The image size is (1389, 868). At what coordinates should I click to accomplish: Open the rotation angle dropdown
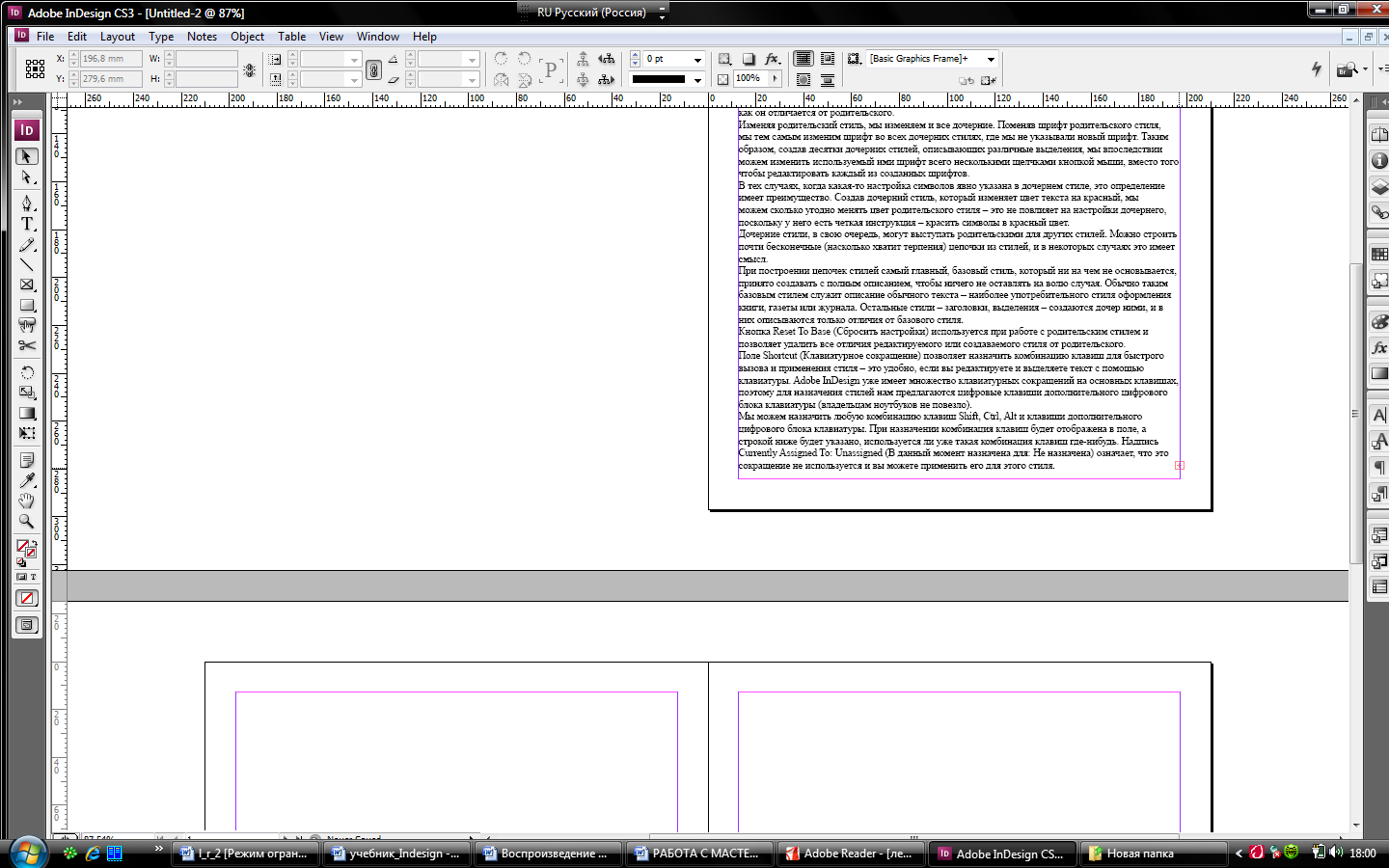pyautogui.click(x=472, y=60)
